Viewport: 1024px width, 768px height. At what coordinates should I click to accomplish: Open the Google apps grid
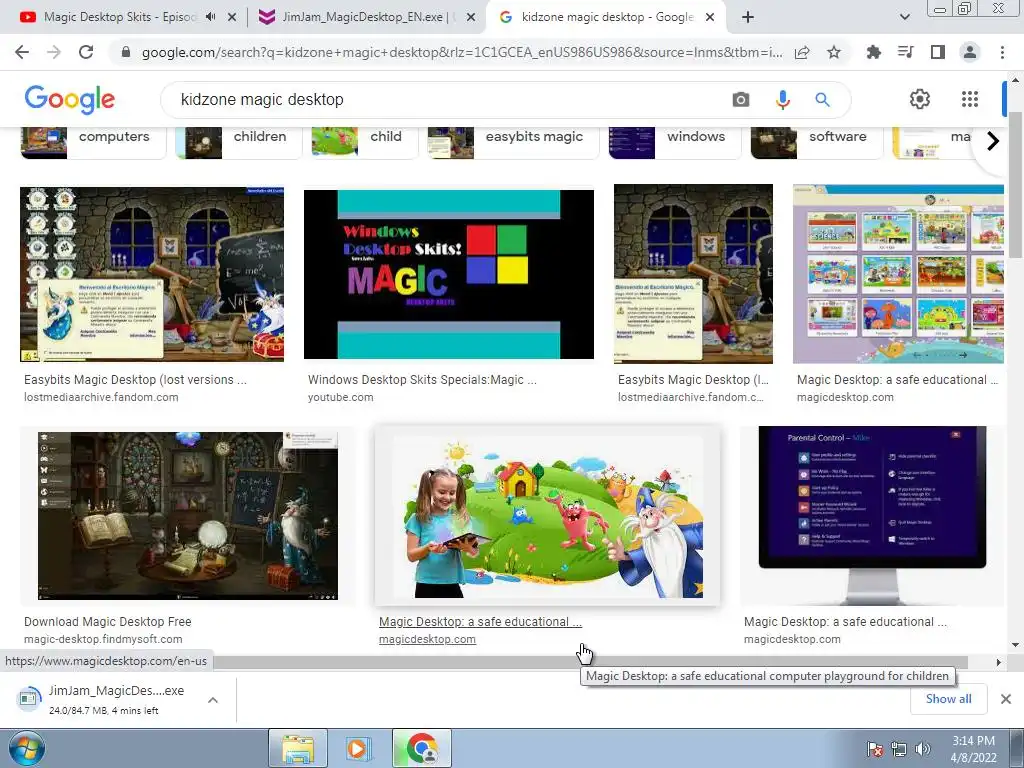click(x=970, y=99)
